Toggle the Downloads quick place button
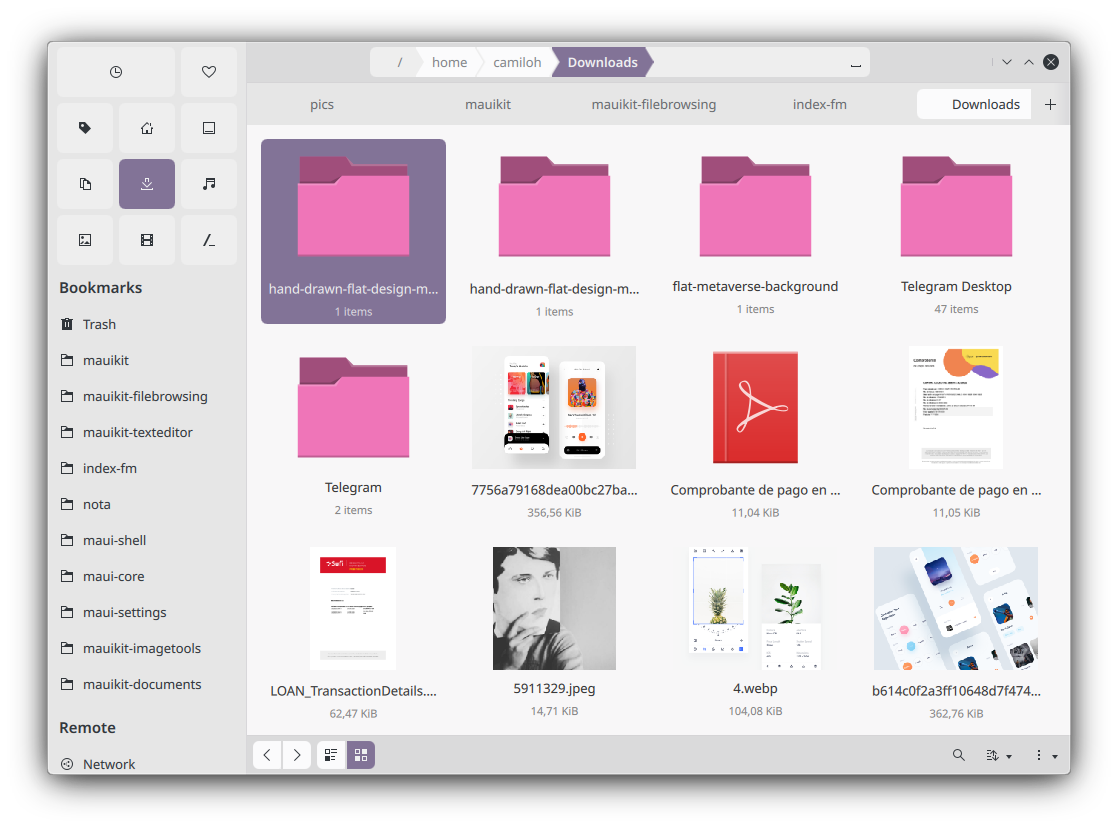Screen dimensions: 1118x828 [x=147, y=184]
